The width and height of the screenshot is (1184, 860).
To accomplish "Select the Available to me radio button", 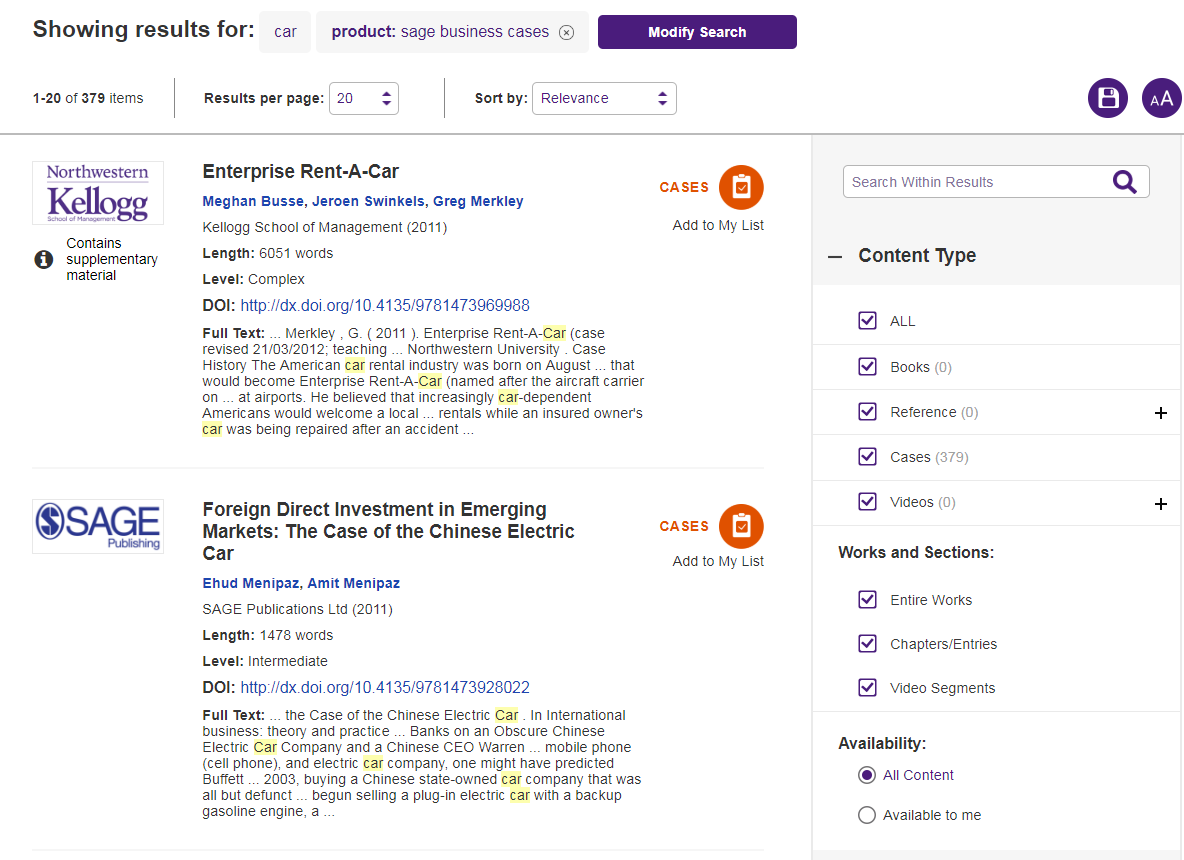I will 867,815.
